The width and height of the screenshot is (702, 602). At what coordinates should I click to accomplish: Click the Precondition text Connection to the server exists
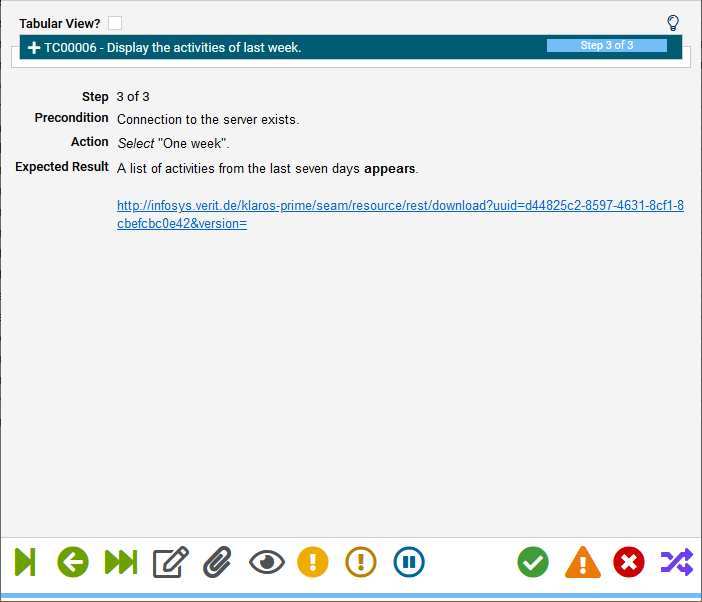click(208, 120)
